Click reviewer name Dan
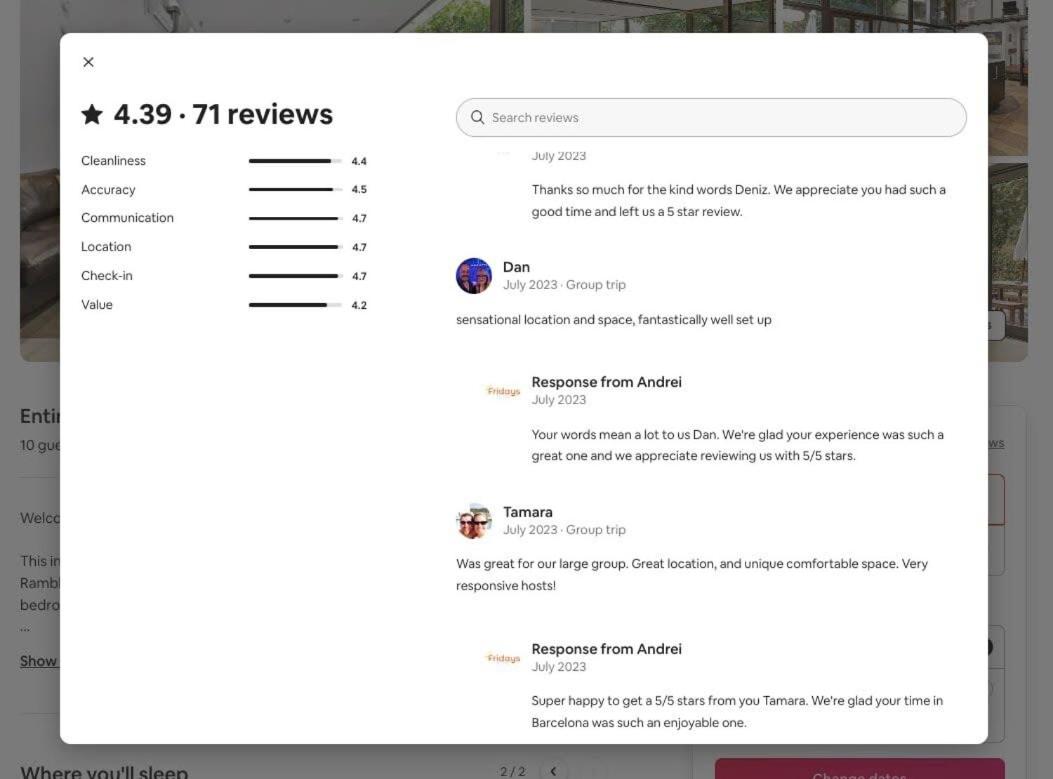The height and width of the screenshot is (779, 1053). coord(516,267)
